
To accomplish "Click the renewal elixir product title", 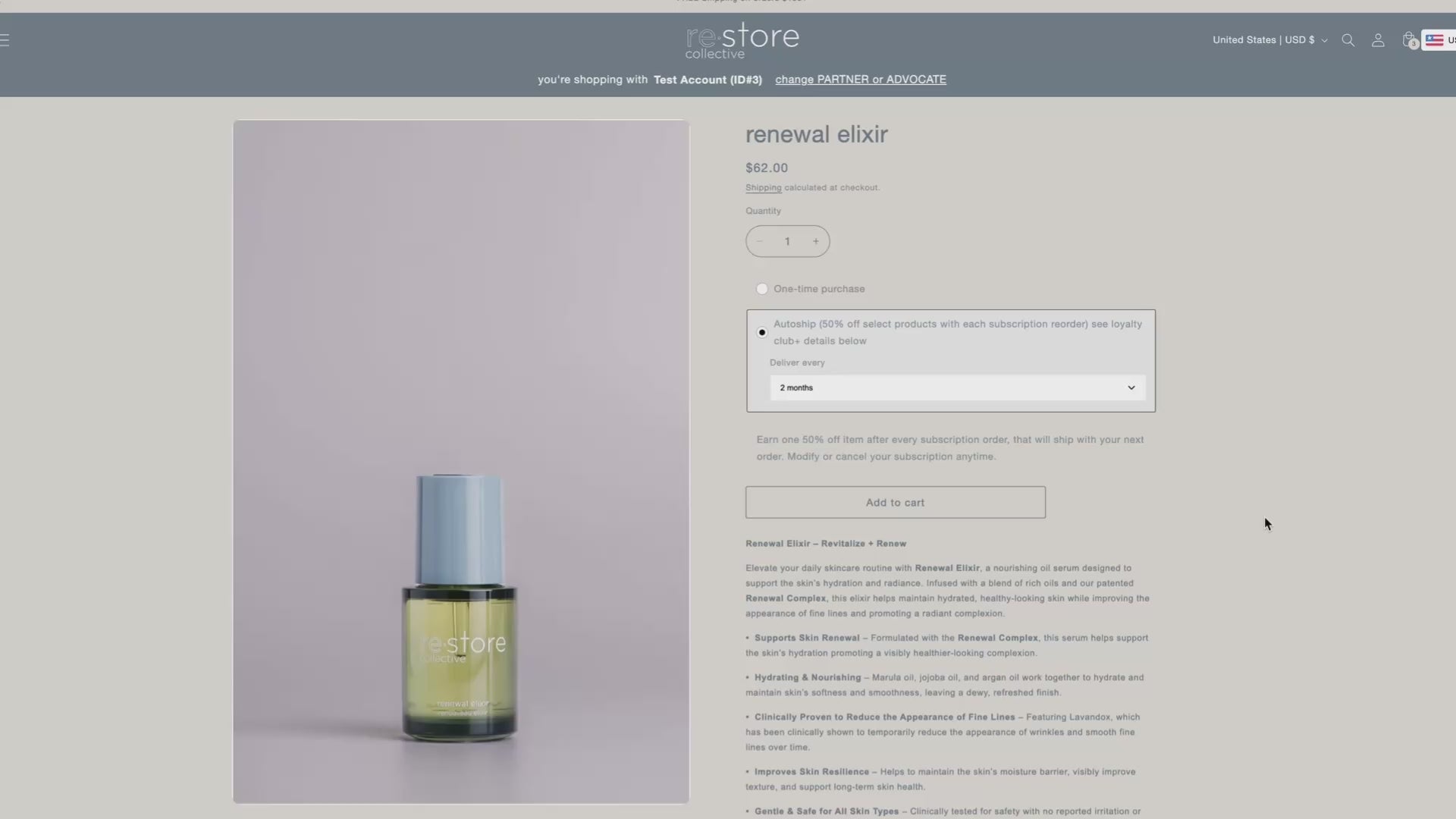I will [x=817, y=134].
